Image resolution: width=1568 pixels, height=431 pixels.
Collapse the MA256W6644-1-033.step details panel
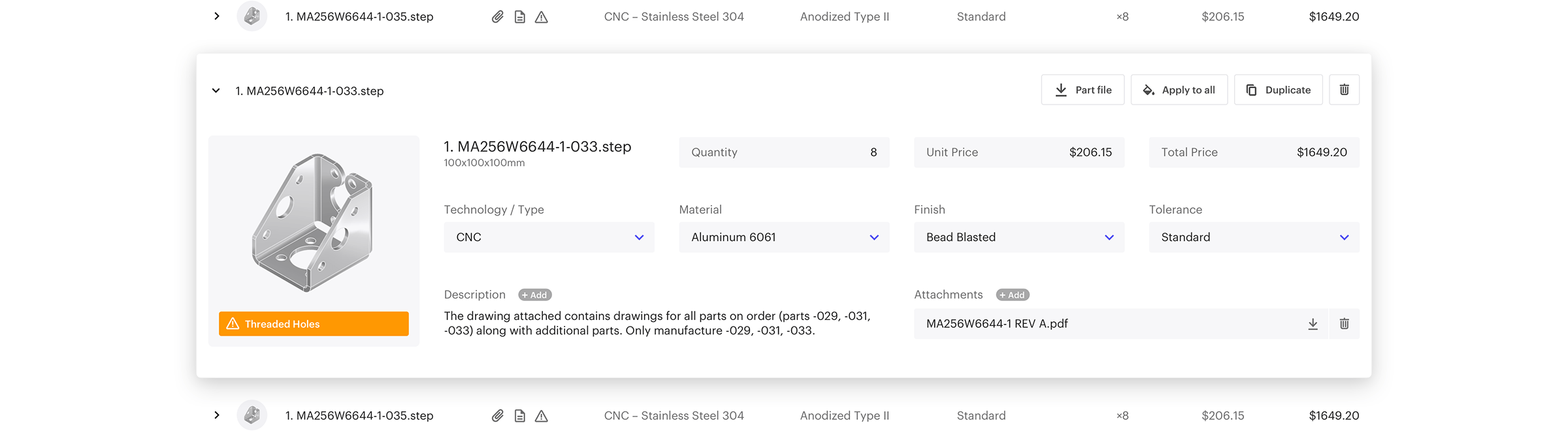[216, 91]
